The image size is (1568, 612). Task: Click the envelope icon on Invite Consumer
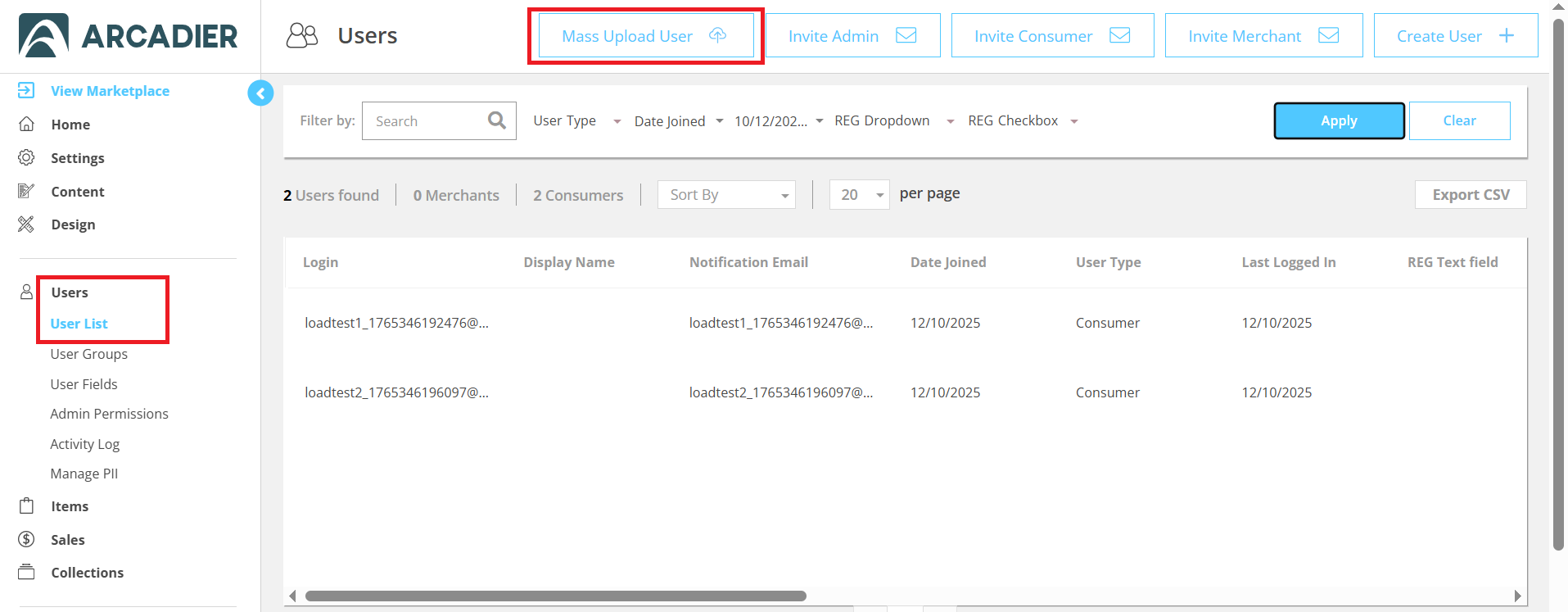pos(1120,35)
